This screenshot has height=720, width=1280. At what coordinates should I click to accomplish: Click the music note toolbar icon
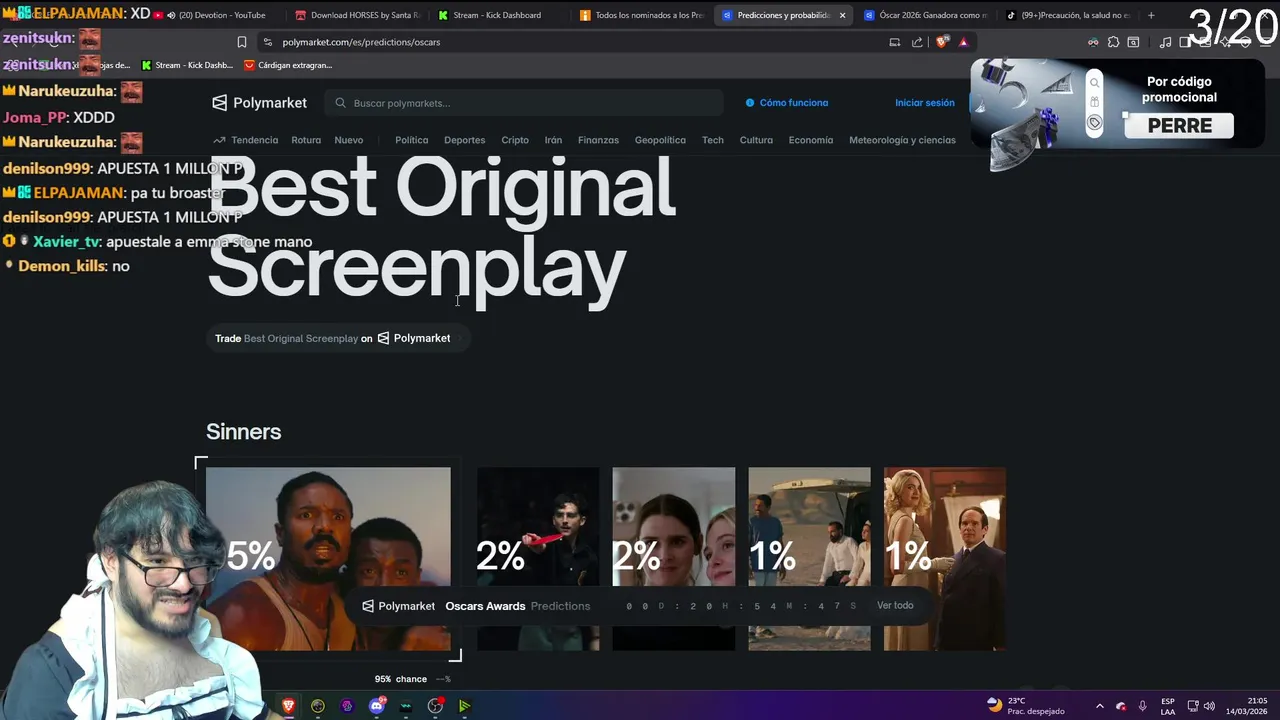[1165, 42]
